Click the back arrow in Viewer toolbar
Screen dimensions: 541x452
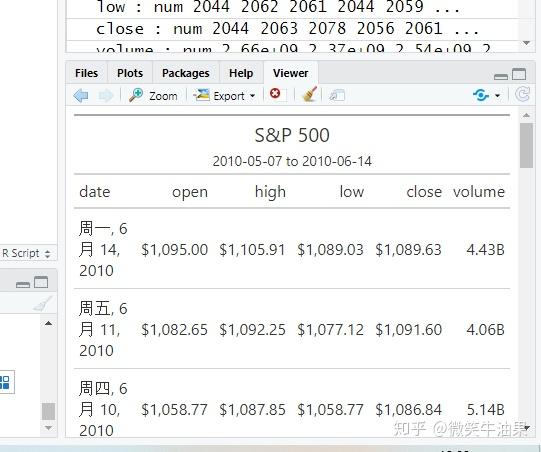(x=81, y=95)
